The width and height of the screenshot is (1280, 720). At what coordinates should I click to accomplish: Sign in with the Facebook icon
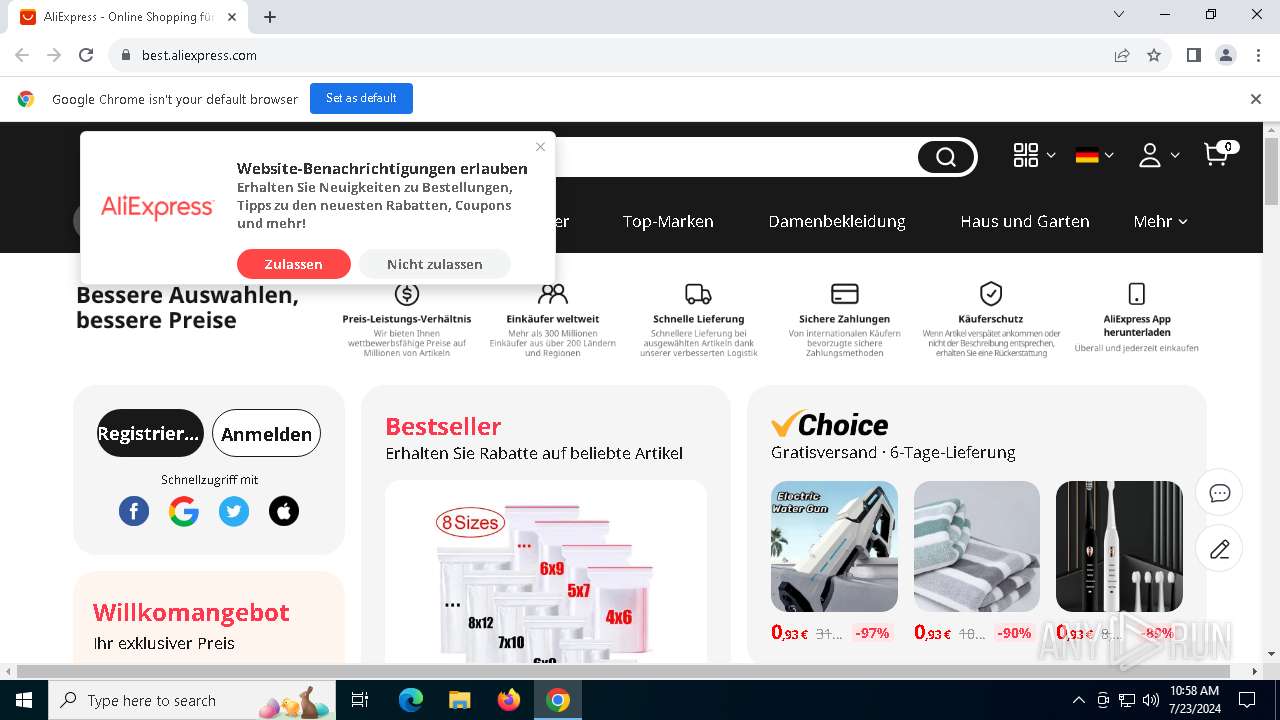coord(134,511)
